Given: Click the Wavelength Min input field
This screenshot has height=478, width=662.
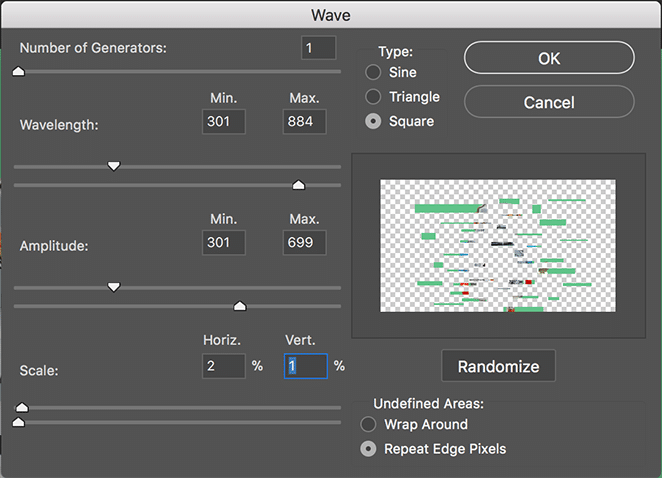Looking at the screenshot, I should (223, 122).
